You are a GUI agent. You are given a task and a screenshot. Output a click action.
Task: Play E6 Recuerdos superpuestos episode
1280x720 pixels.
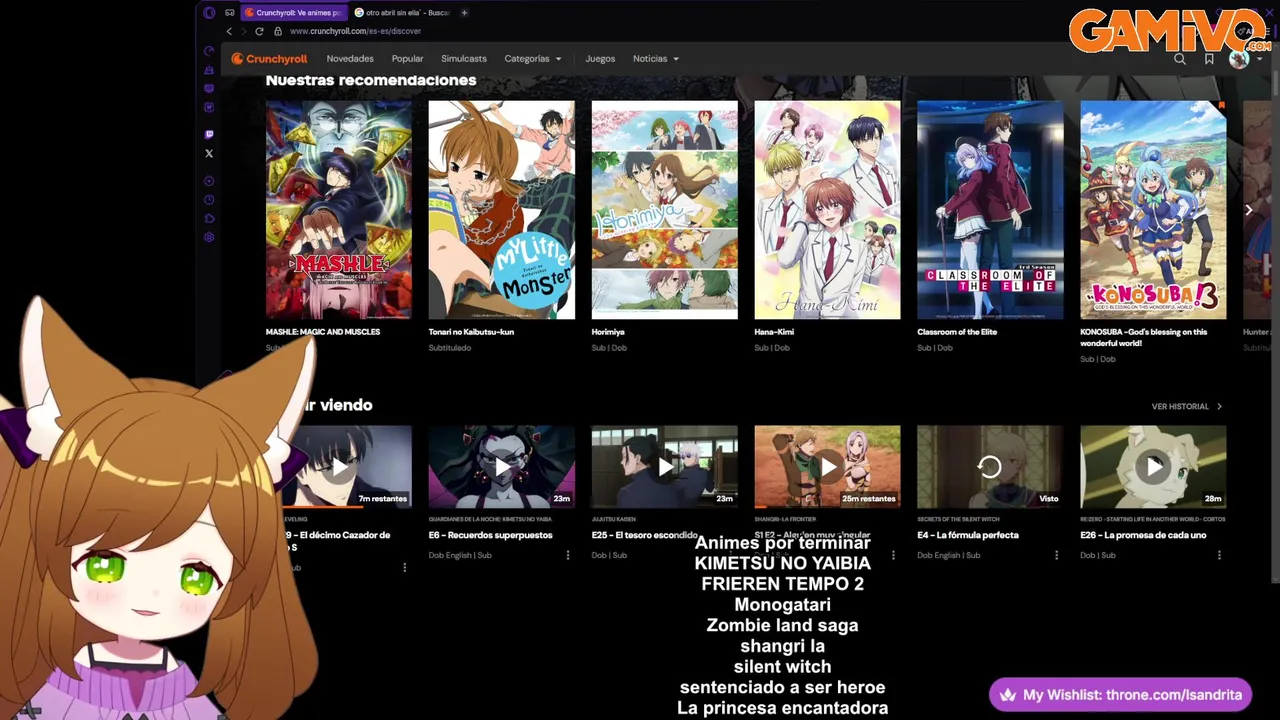pos(501,467)
